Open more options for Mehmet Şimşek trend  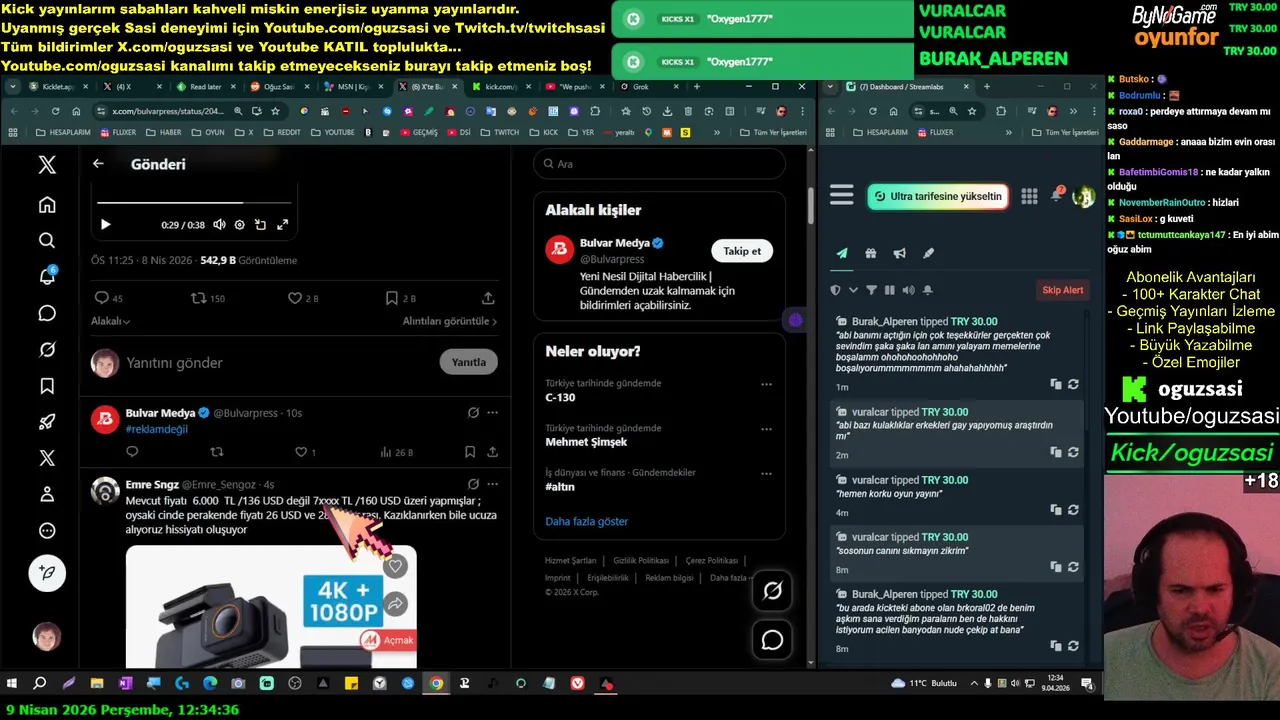[x=766, y=429]
